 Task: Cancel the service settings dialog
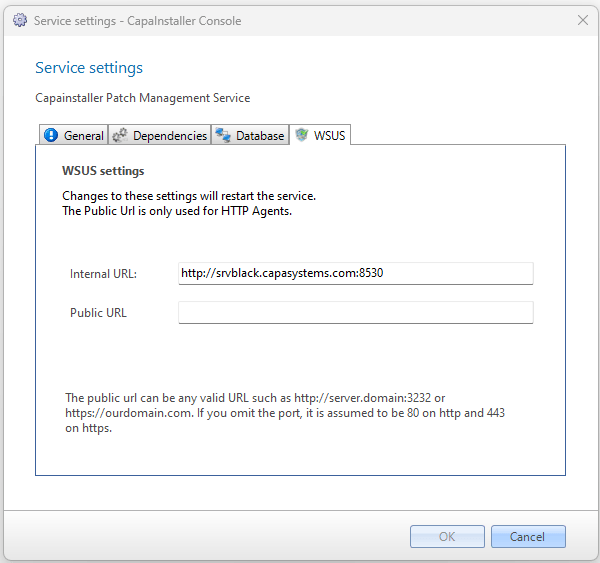pos(528,537)
